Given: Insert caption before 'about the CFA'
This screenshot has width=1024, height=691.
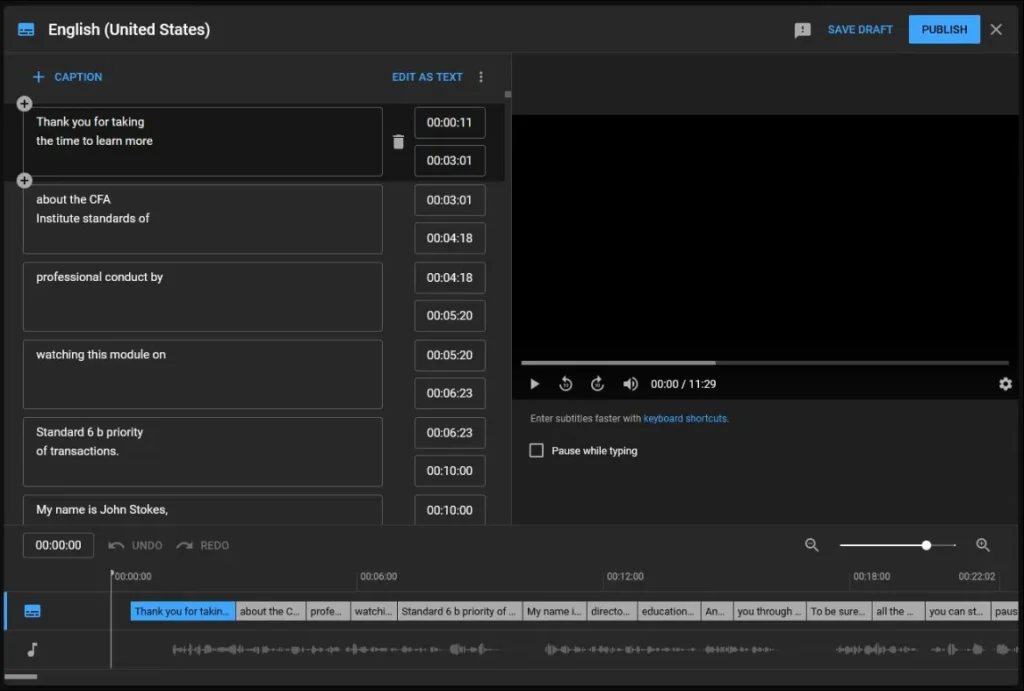Looking at the screenshot, I should click(24, 180).
